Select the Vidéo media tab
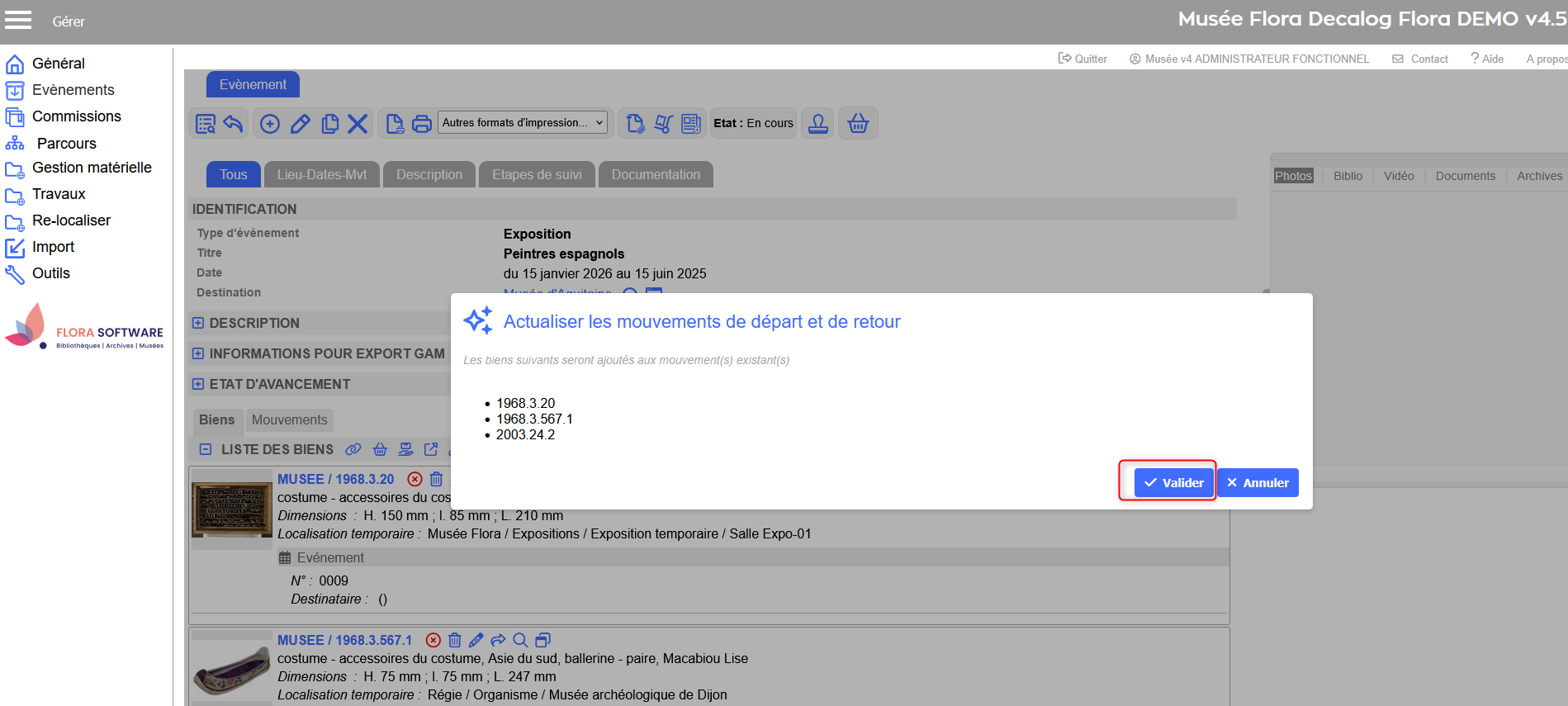The height and width of the screenshot is (706, 1568). (x=1399, y=176)
